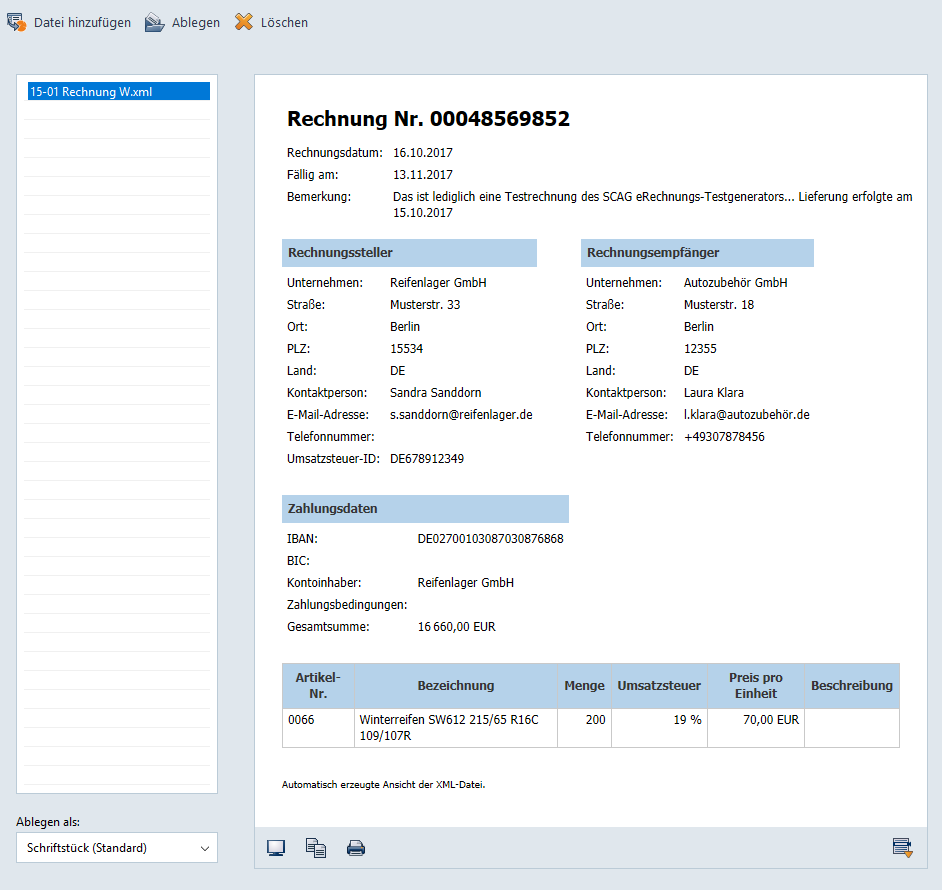This screenshot has height=890, width=942.
Task: Click the Bezeichnung column header
Action: pyautogui.click(x=455, y=686)
